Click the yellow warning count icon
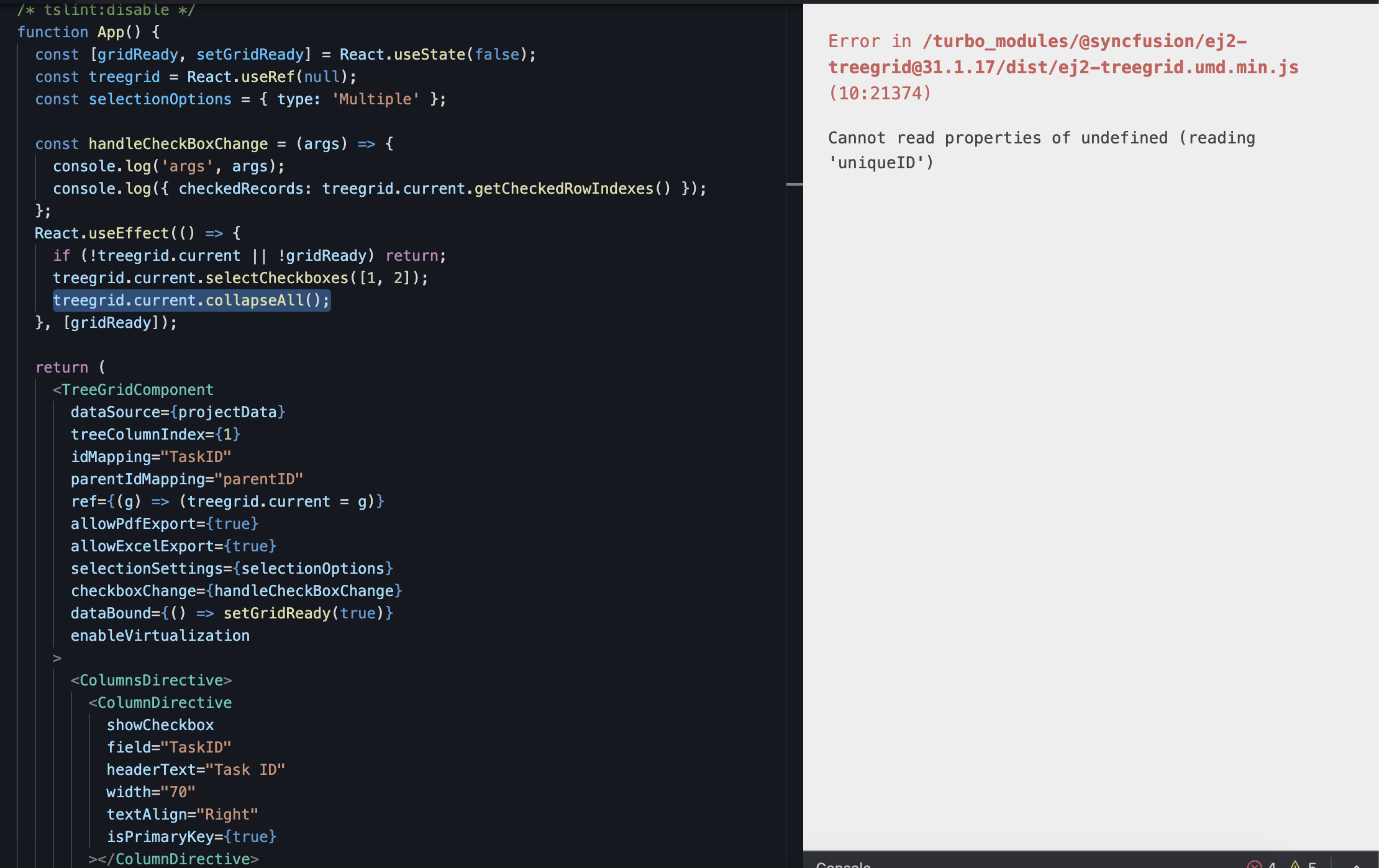 tap(1295, 864)
